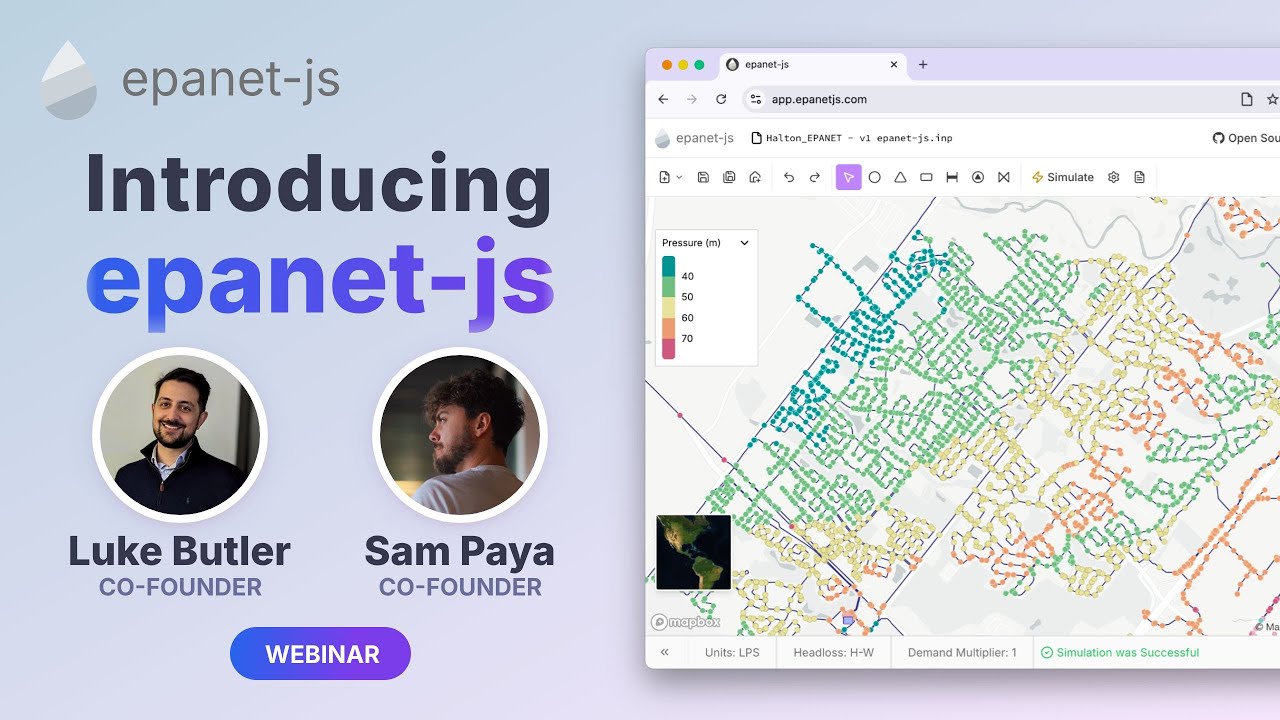Image resolution: width=1280 pixels, height=720 pixels.
Task: Click Simulation was Successful message
Action: coord(1120,652)
